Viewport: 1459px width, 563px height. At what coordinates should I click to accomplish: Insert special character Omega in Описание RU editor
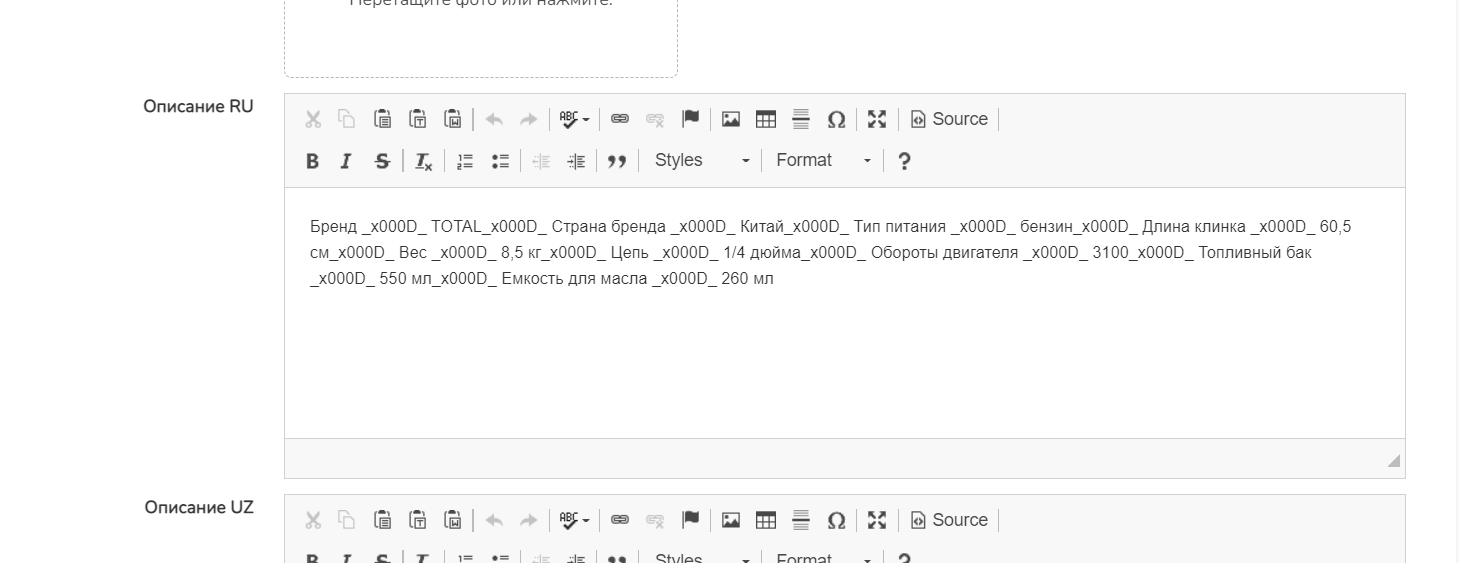pyautogui.click(x=836, y=120)
